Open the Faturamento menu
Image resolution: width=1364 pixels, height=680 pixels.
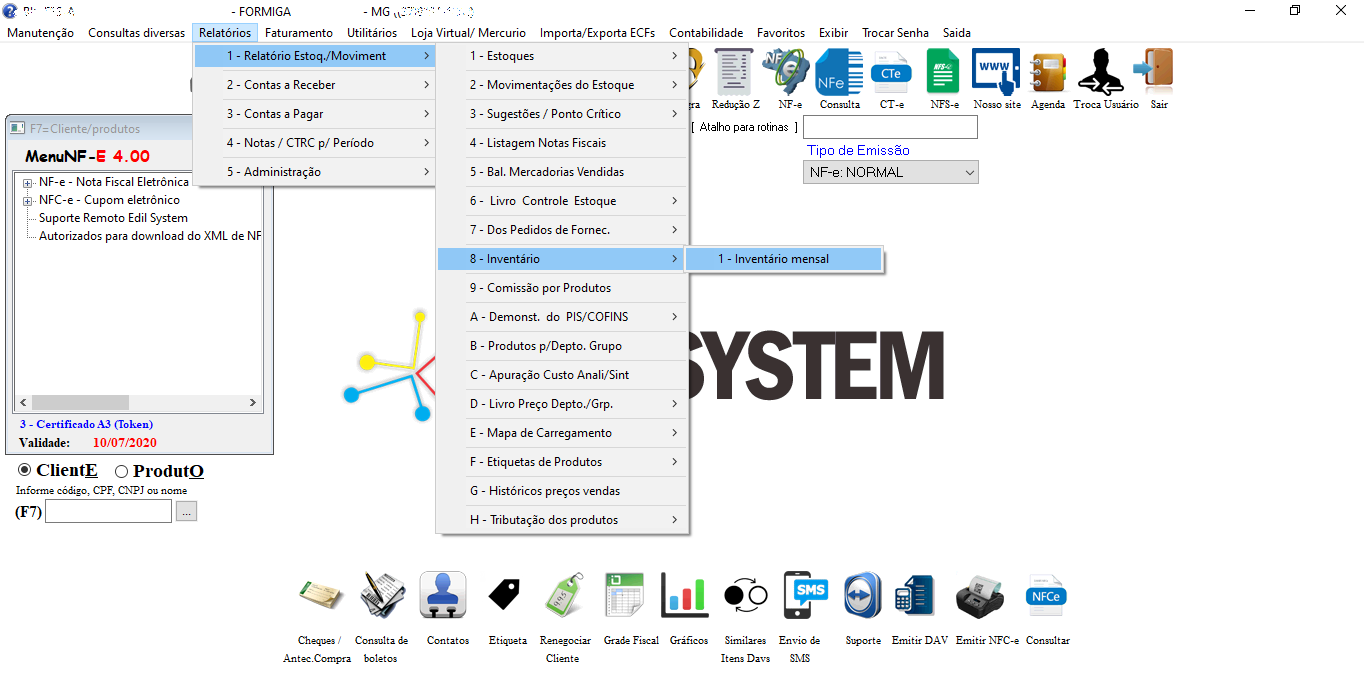click(298, 33)
